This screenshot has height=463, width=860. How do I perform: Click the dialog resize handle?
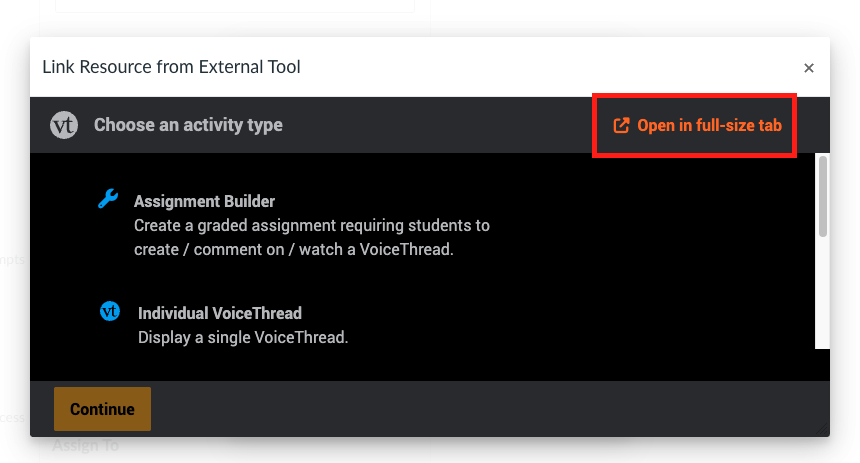(x=823, y=430)
